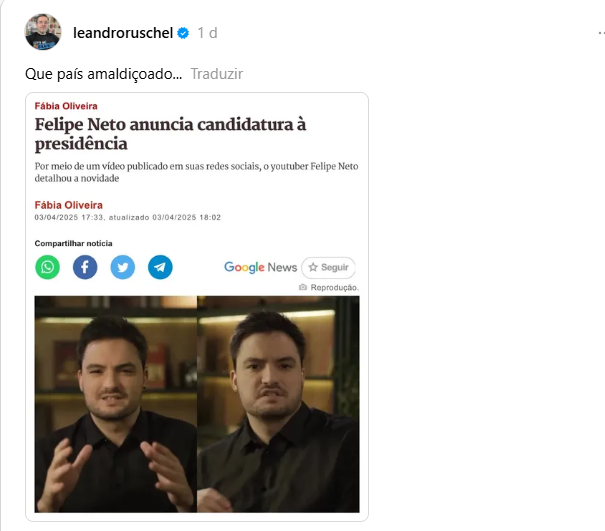605x531 pixels.
Task: Click the article subtitle about vídeo publicado
Action: click(x=196, y=172)
